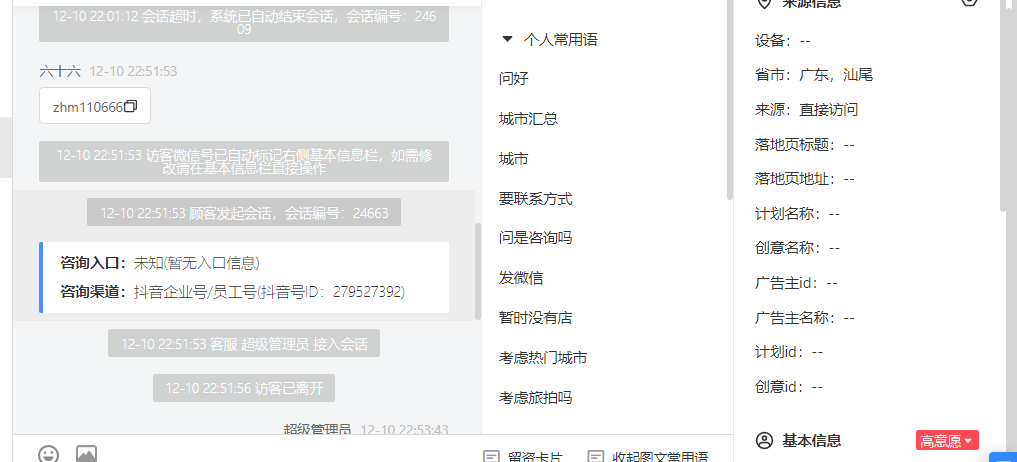1017x462 pixels.
Task: Click the 创意id row
Action: [789, 387]
